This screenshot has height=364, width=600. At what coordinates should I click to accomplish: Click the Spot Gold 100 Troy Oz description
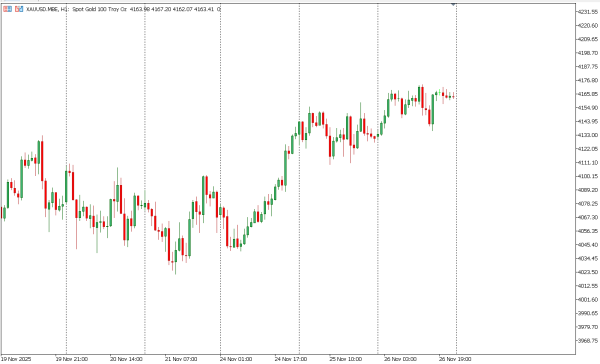(99, 9)
